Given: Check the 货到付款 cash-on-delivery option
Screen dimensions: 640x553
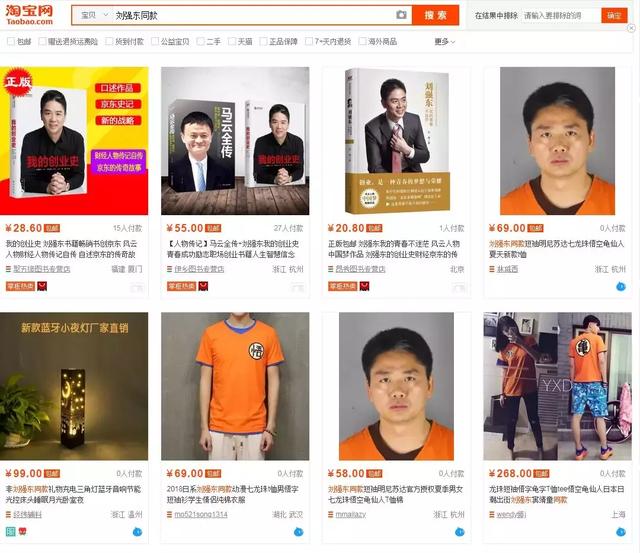Looking at the screenshot, I should tap(109, 41).
